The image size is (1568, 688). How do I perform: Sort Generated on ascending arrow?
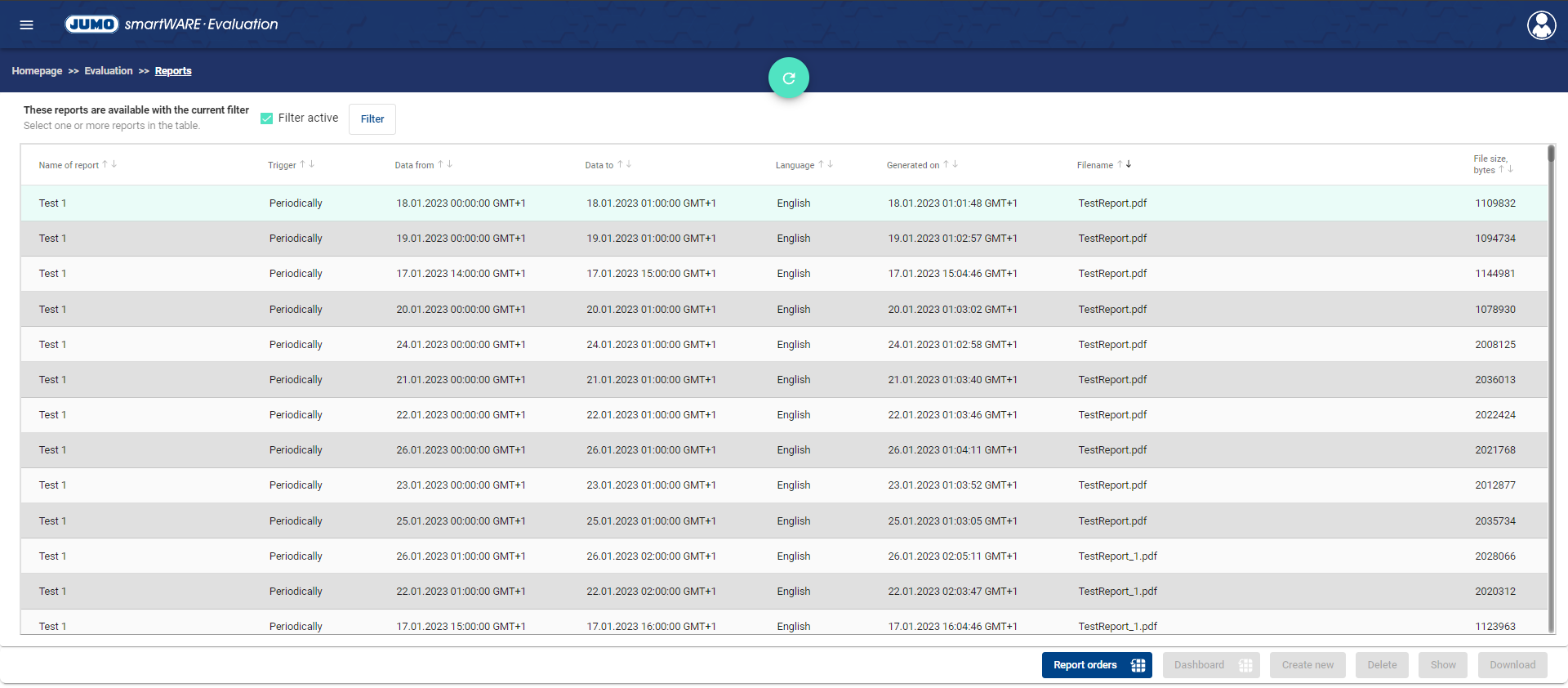[946, 164]
